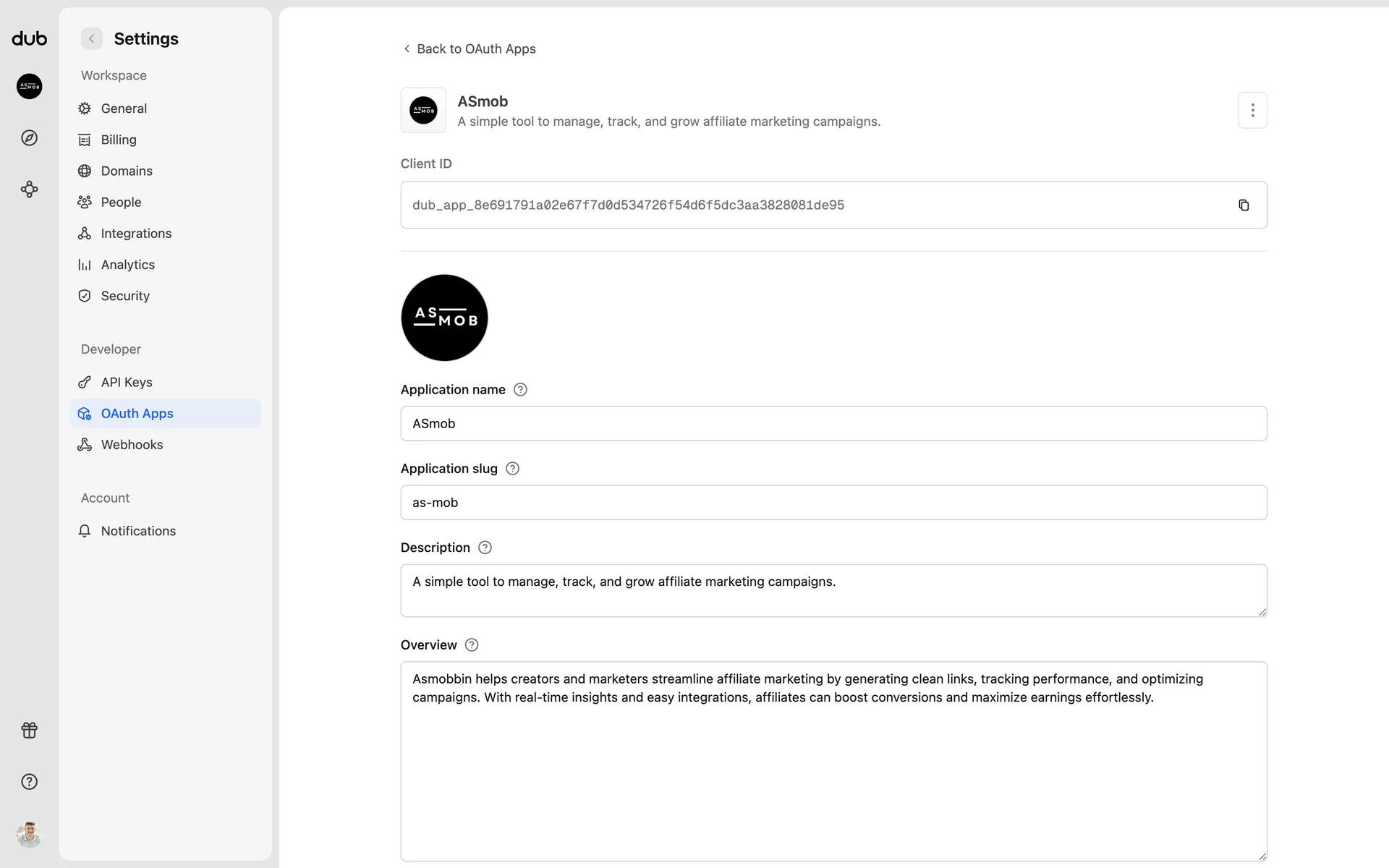Click the help icon beside Application name
The height and width of the screenshot is (868, 1389).
(520, 390)
